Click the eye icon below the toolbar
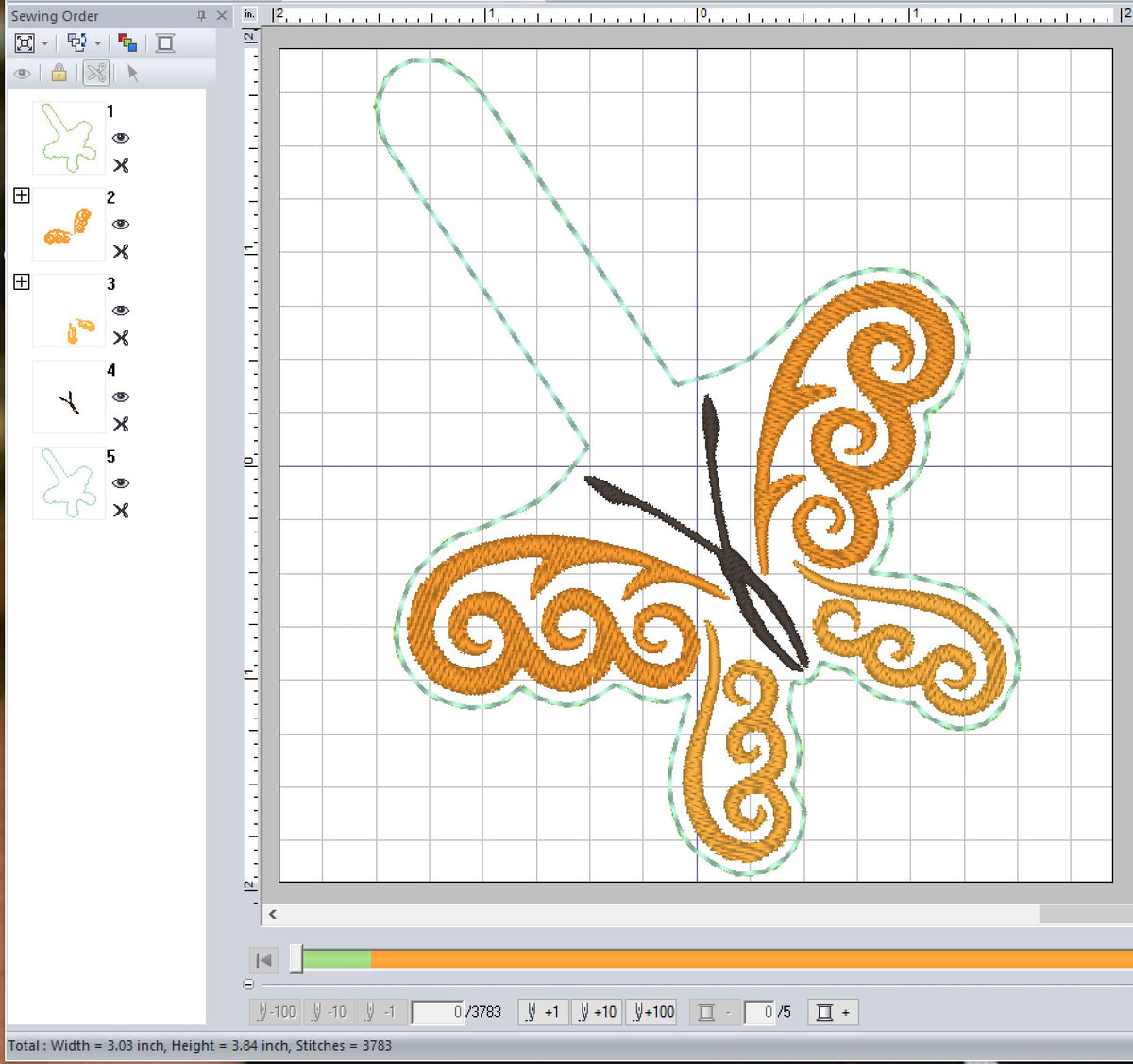This screenshot has height=1064, width=1133. [x=22, y=73]
